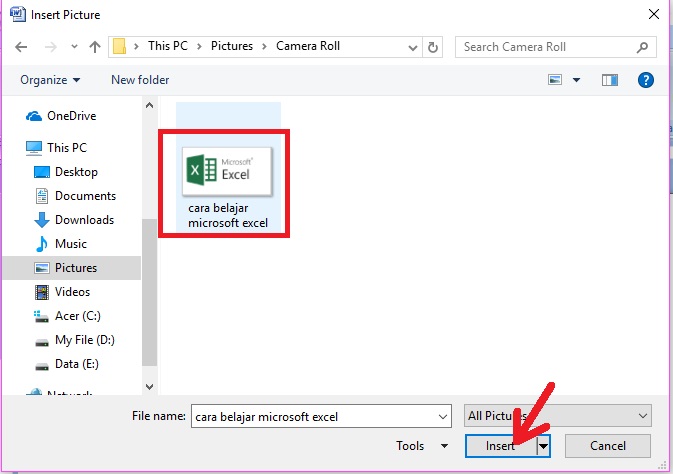Screen dimensions: 673x474
Task: Open Downloads in the sidebar
Action: [85, 220]
